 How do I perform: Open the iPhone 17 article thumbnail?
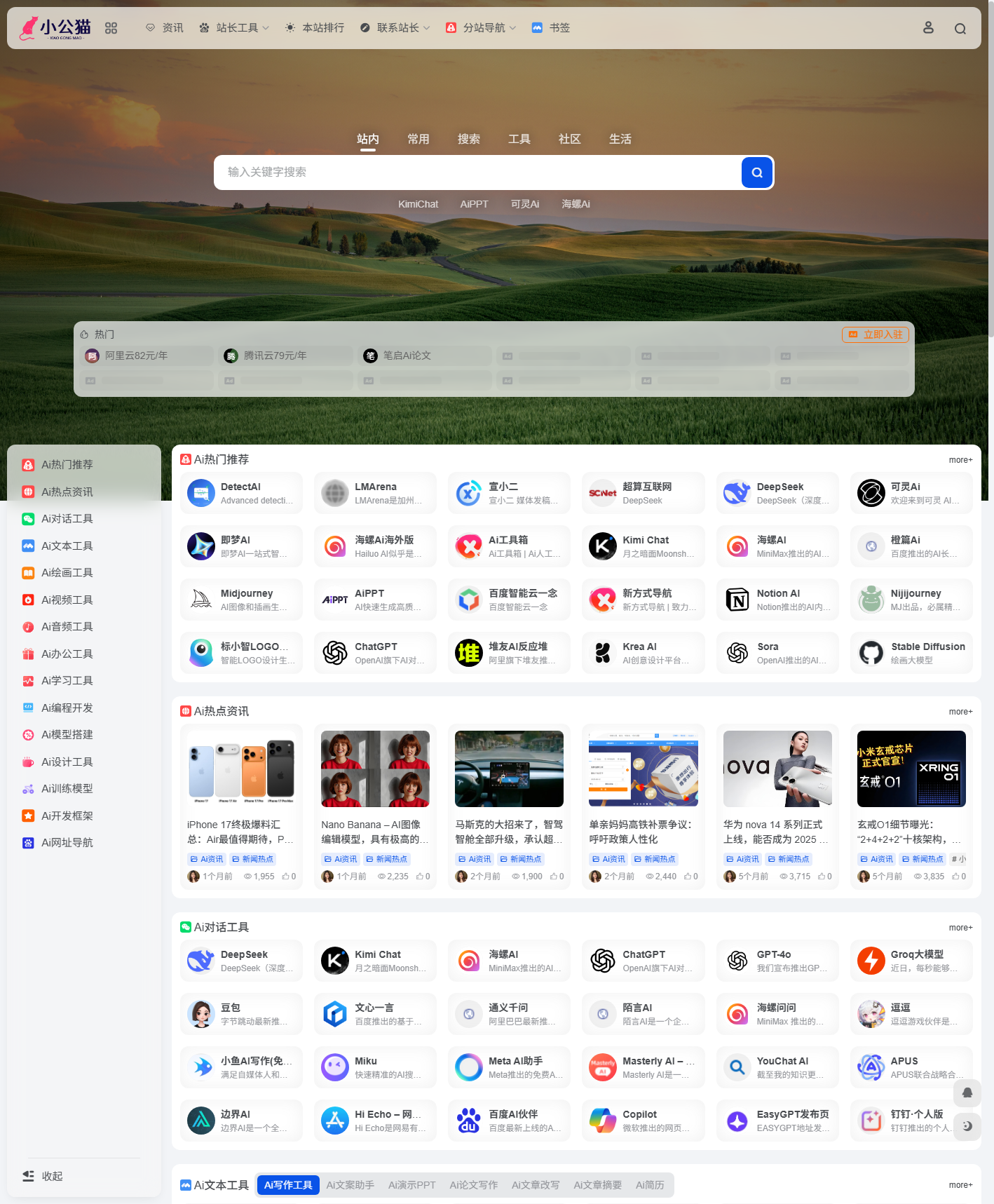241,769
